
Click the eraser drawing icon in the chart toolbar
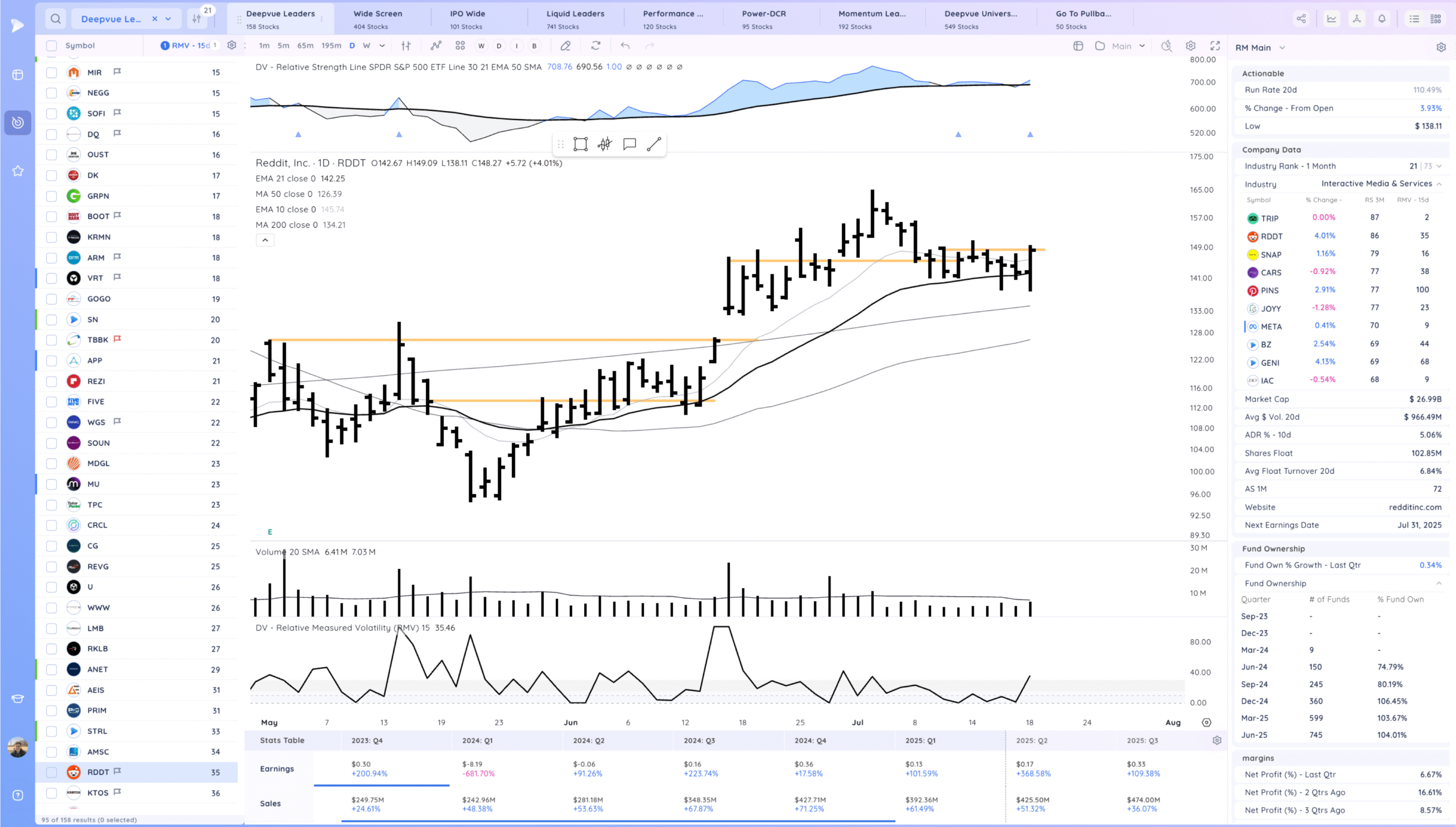point(565,46)
